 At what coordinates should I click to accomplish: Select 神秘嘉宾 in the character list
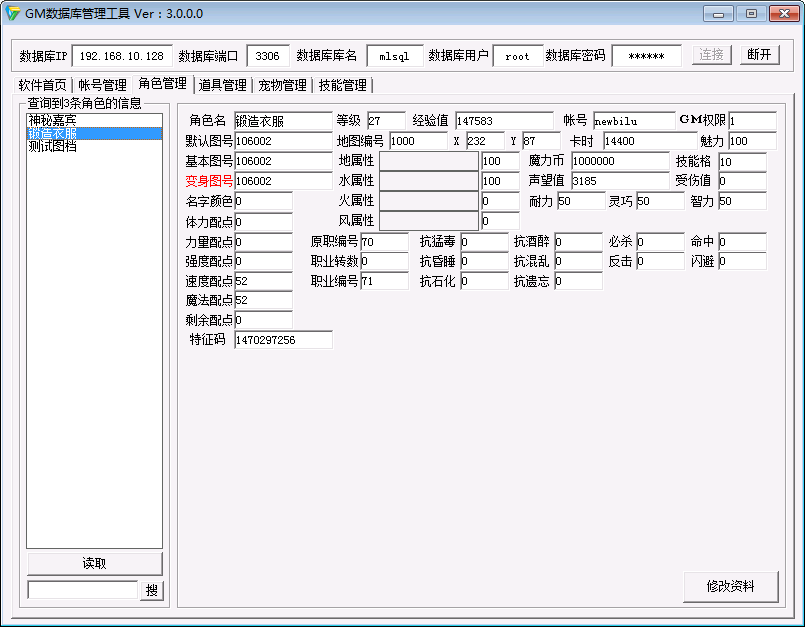(x=52, y=120)
